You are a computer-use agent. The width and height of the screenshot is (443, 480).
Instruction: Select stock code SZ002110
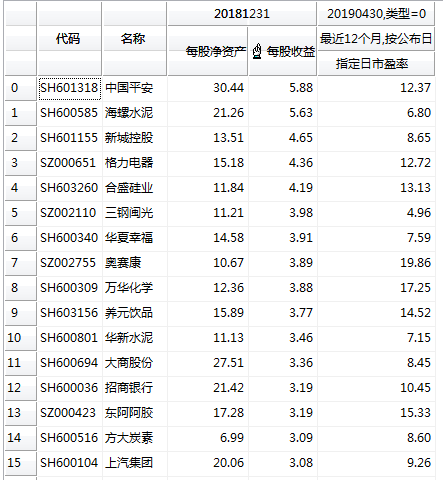click(x=69, y=213)
